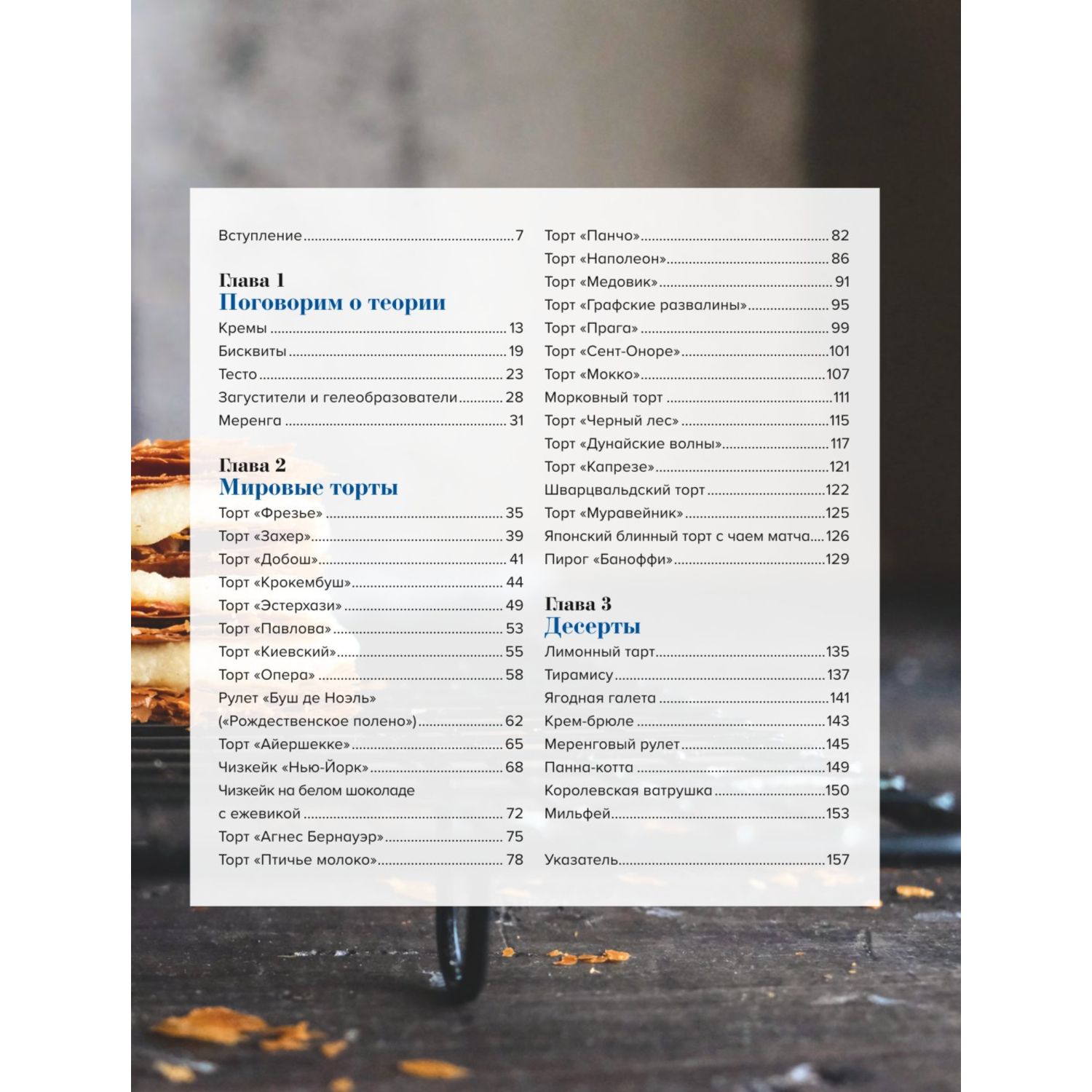
Task: Select Торт «Медовик» entry
Action: pyautogui.click(x=697, y=282)
